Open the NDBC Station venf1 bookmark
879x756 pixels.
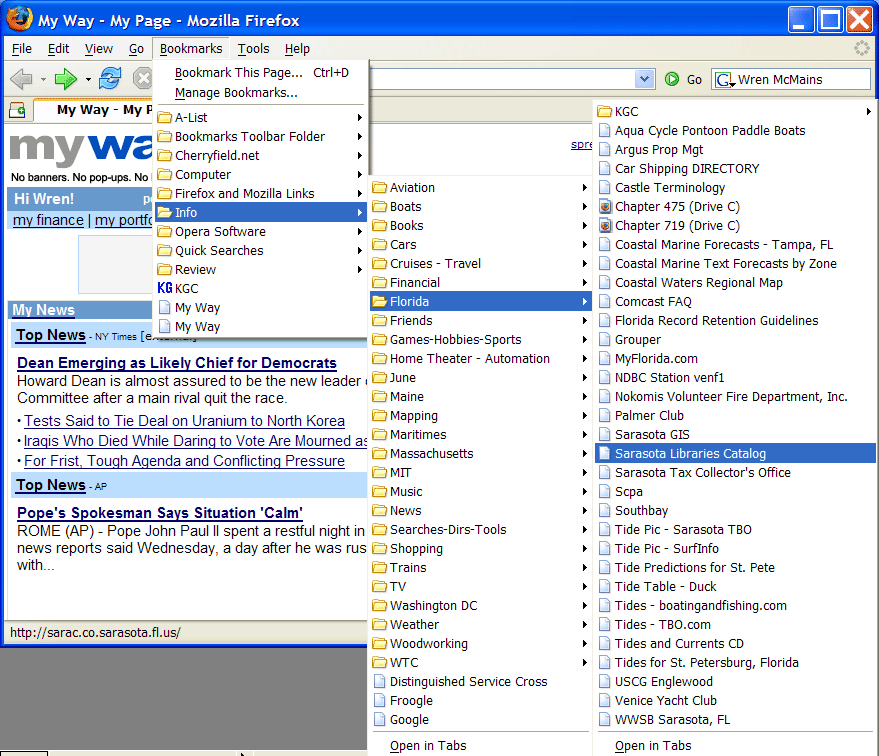[x=735, y=378]
